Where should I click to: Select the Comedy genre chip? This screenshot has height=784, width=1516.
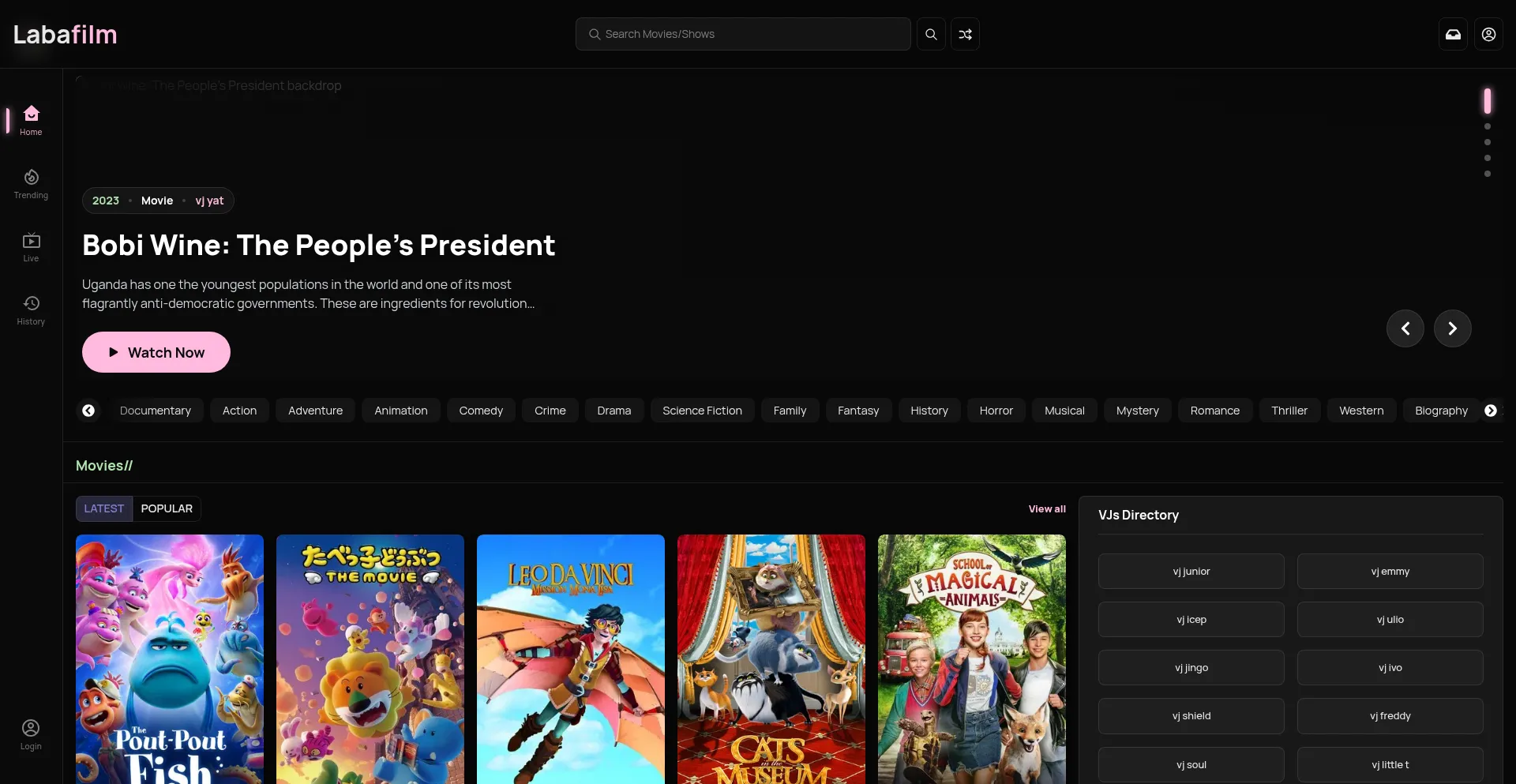[x=481, y=411]
